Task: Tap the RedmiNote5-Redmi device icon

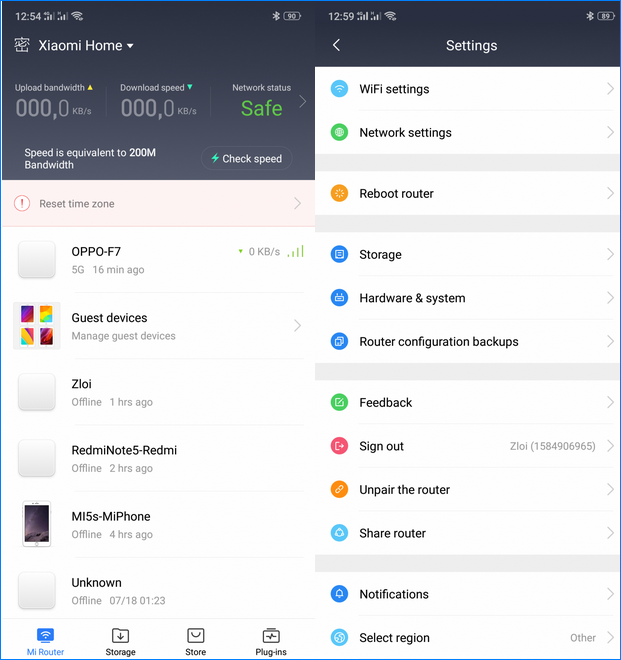Action: coord(37,458)
